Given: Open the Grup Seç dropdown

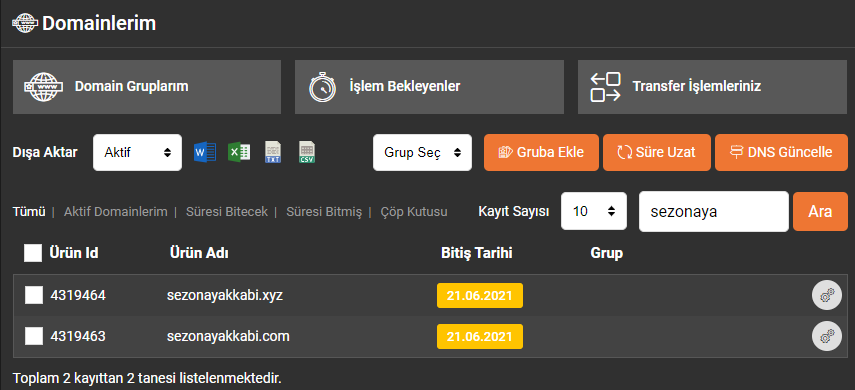Looking at the screenshot, I should pyautogui.click(x=422, y=152).
